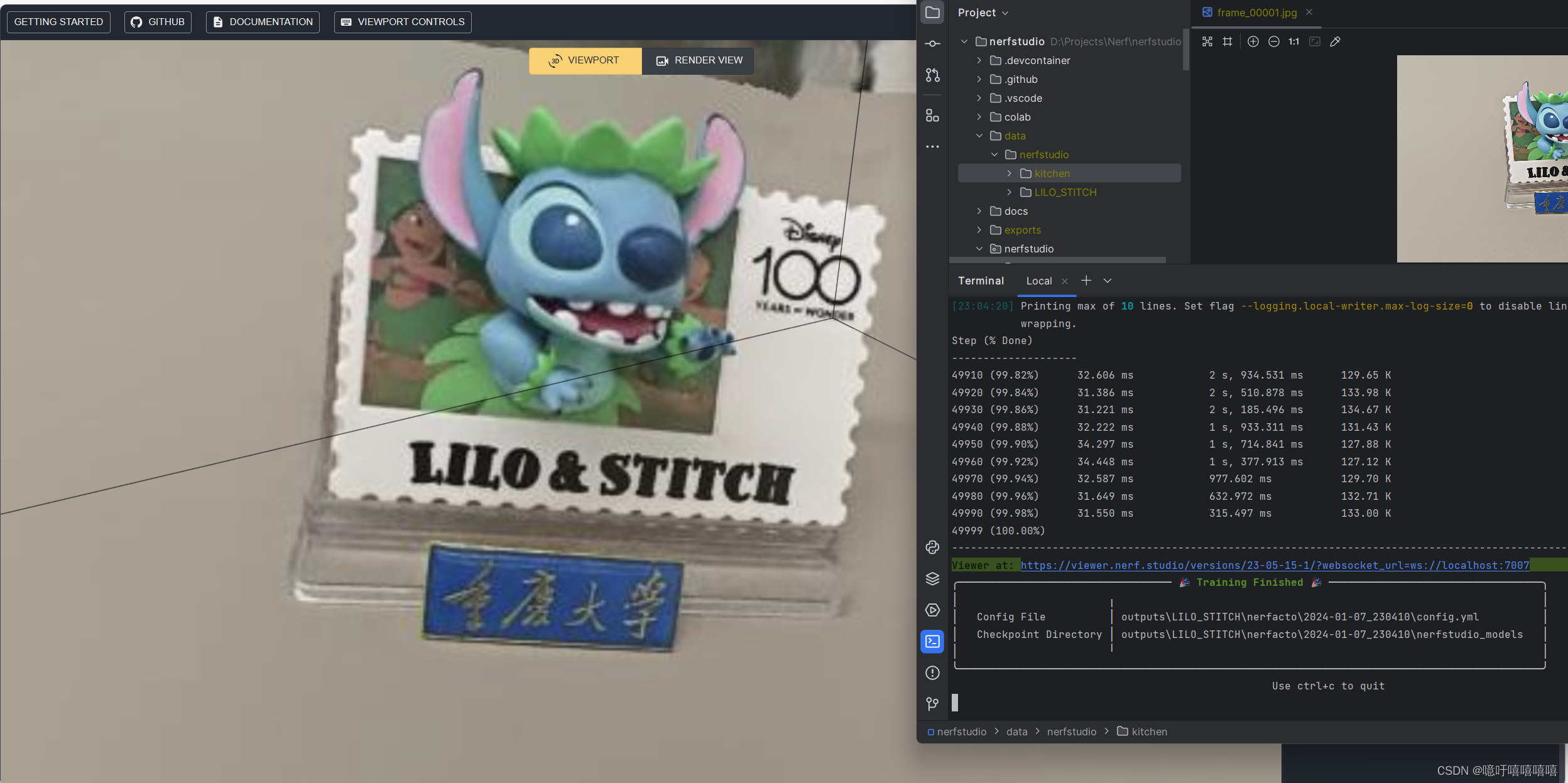Expand the .github folder
The height and width of the screenshot is (783, 1568).
(979, 79)
